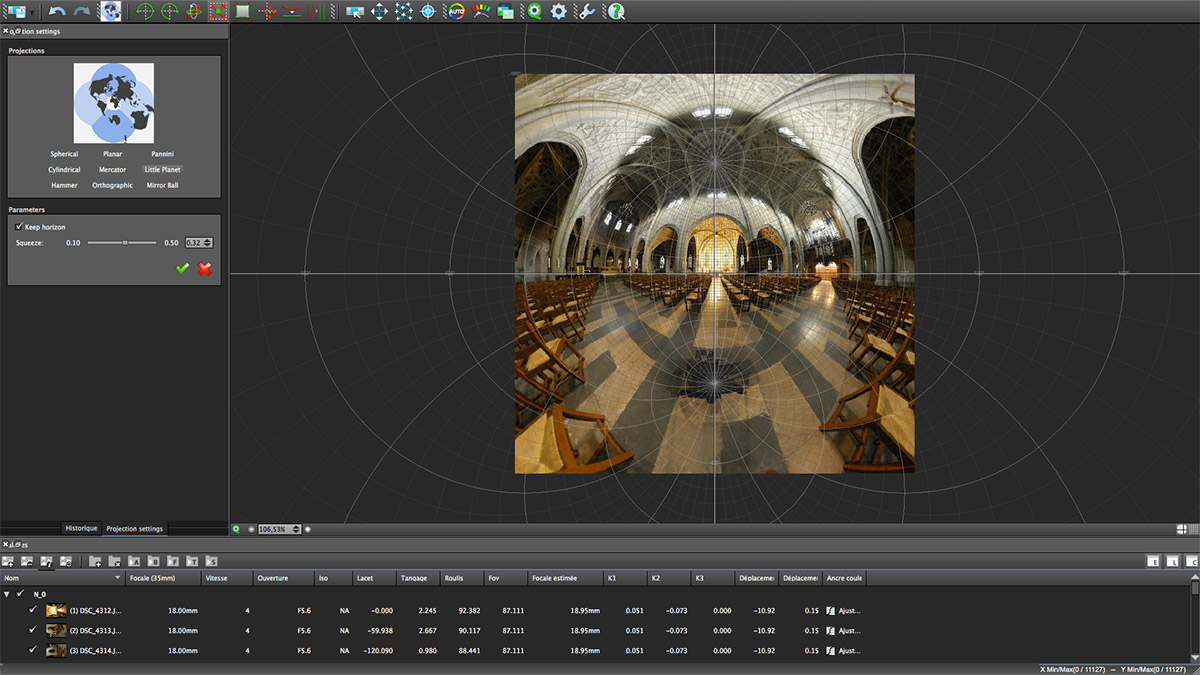Click the green magnifier Q icon in toolbar
This screenshot has width=1200, height=675.
point(535,11)
